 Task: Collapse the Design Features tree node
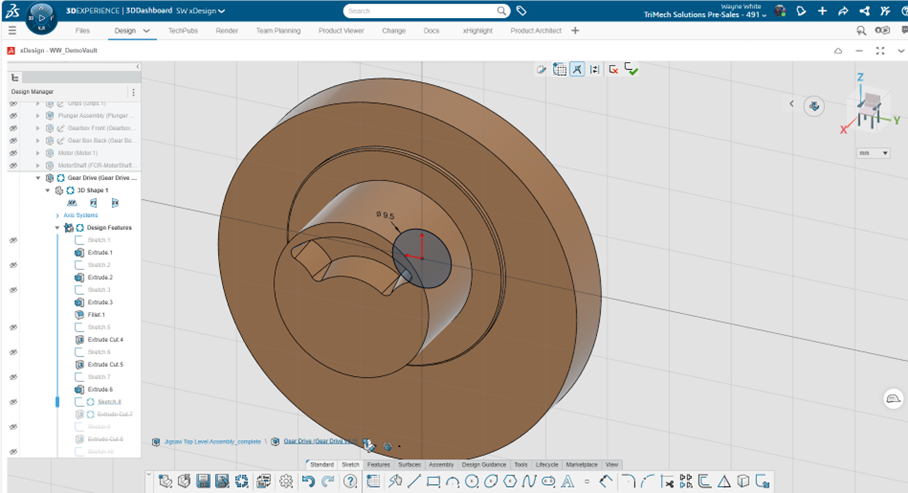click(57, 228)
